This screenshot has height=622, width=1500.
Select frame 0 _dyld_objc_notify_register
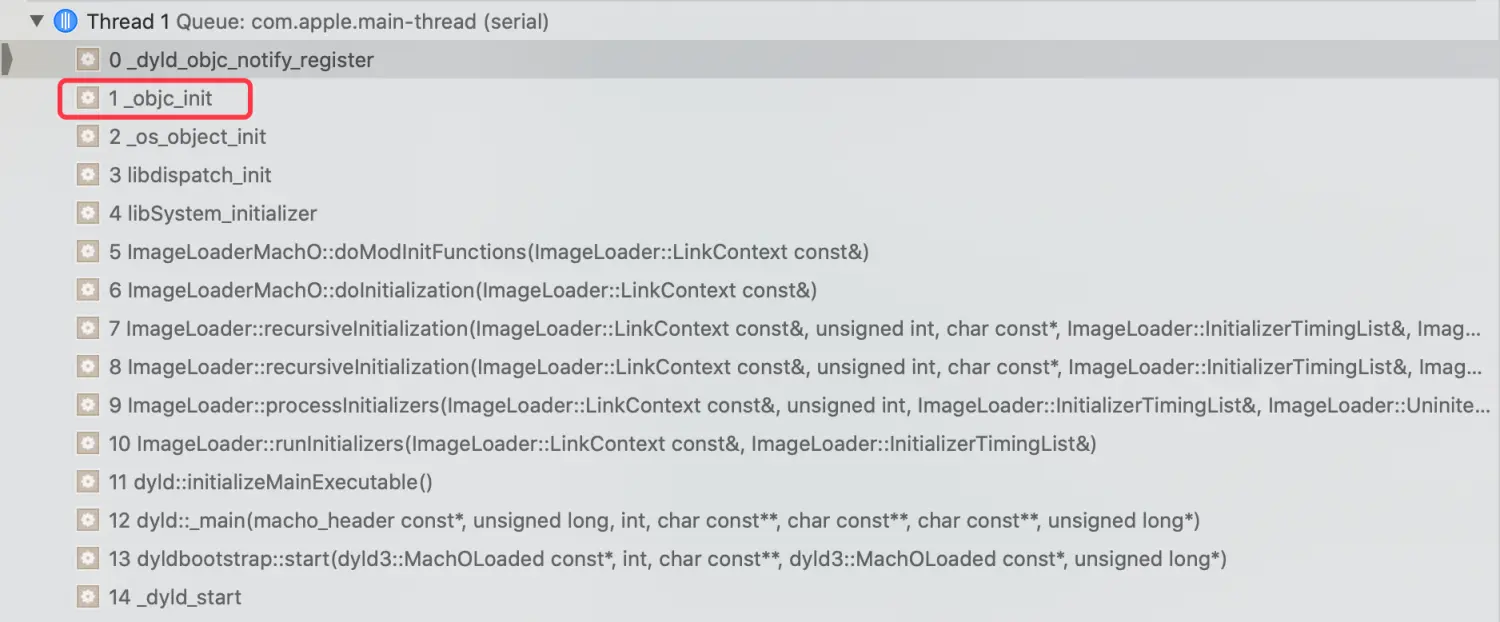pos(750,60)
